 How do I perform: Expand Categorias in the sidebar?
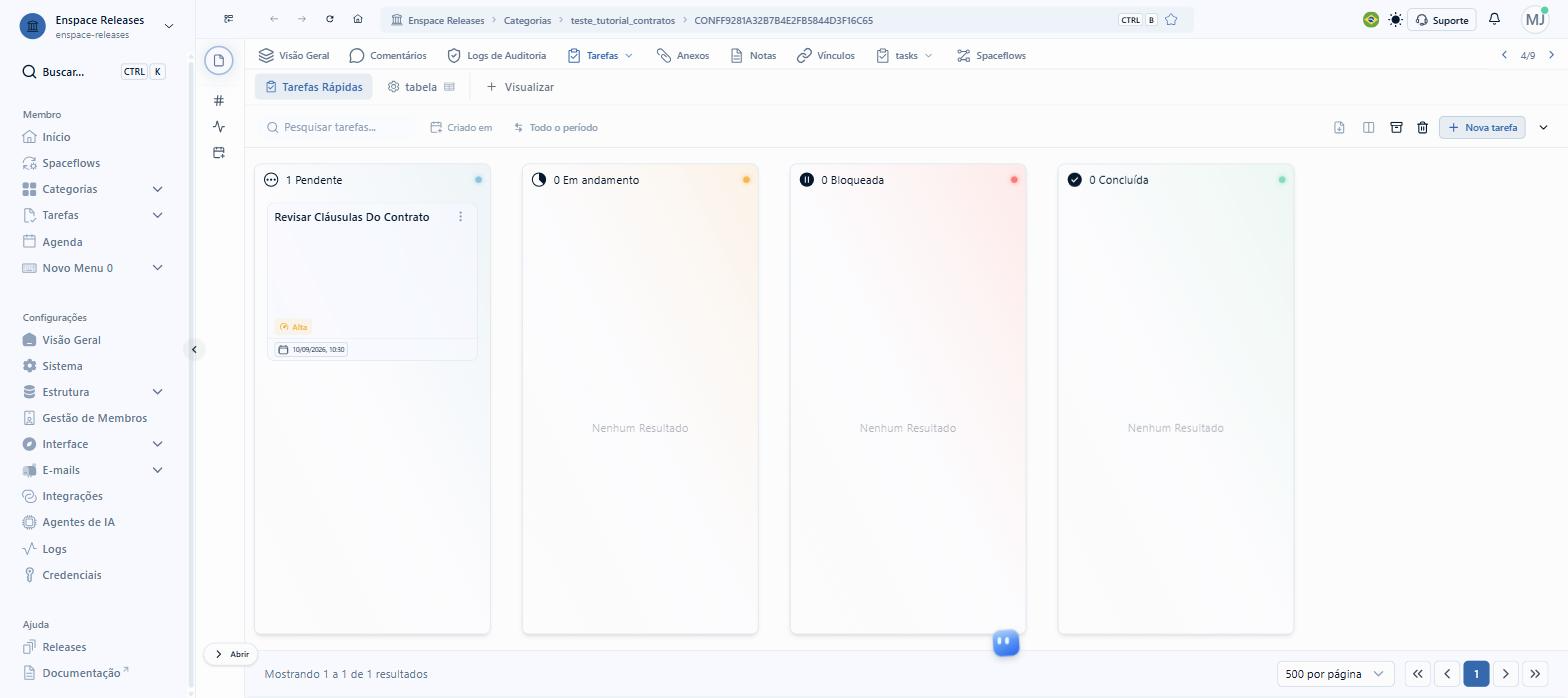pos(157,189)
